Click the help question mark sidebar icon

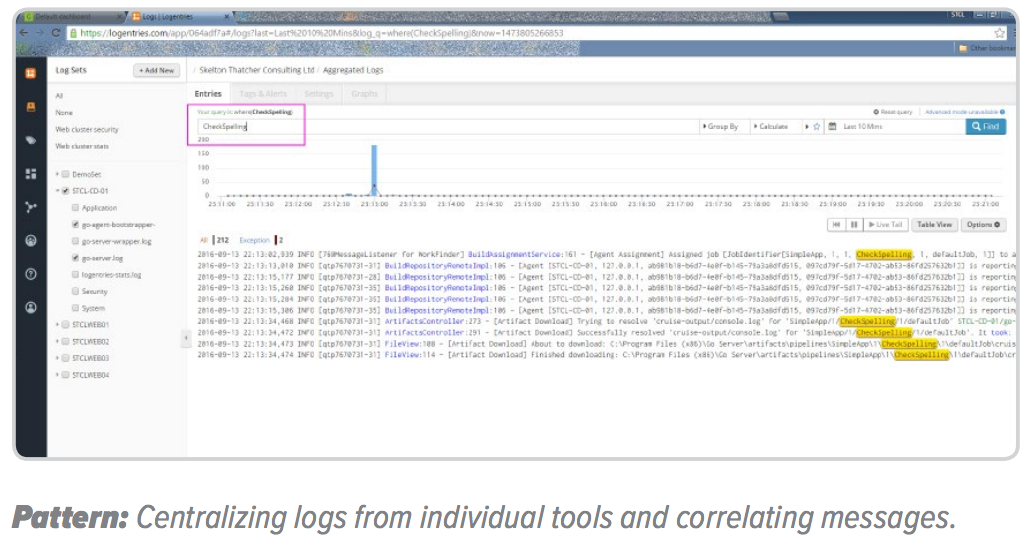click(x=31, y=273)
